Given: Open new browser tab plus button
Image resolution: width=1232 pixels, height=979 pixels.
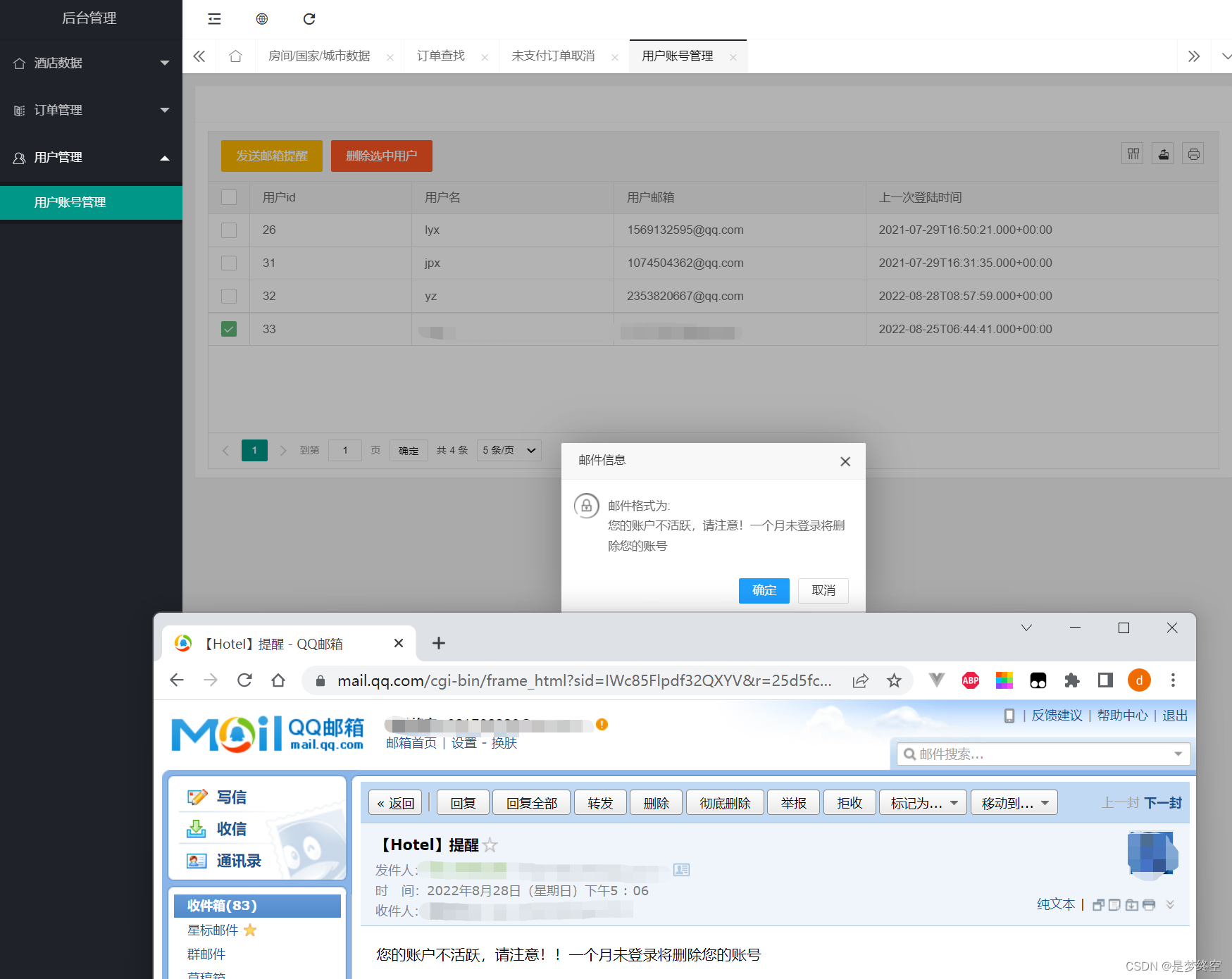Looking at the screenshot, I should [x=438, y=643].
